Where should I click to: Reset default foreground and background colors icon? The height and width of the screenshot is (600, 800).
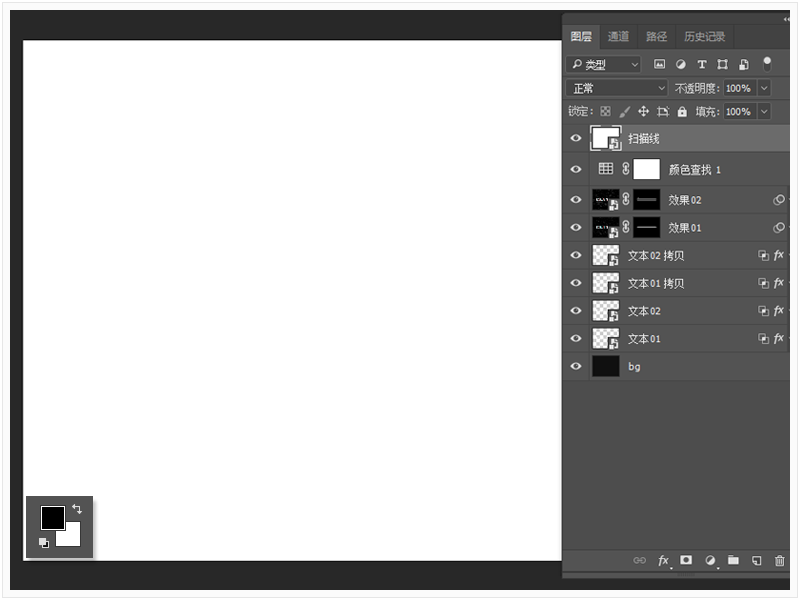point(44,542)
